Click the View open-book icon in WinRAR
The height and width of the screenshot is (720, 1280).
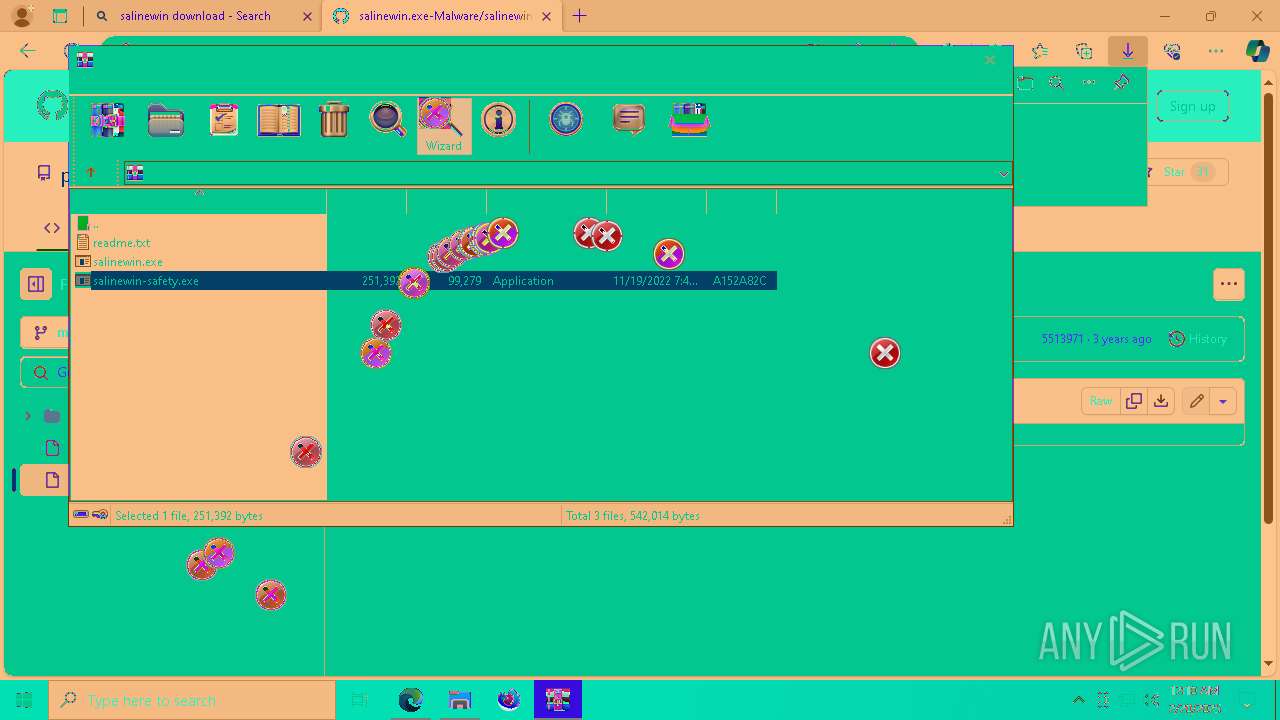coord(279,120)
